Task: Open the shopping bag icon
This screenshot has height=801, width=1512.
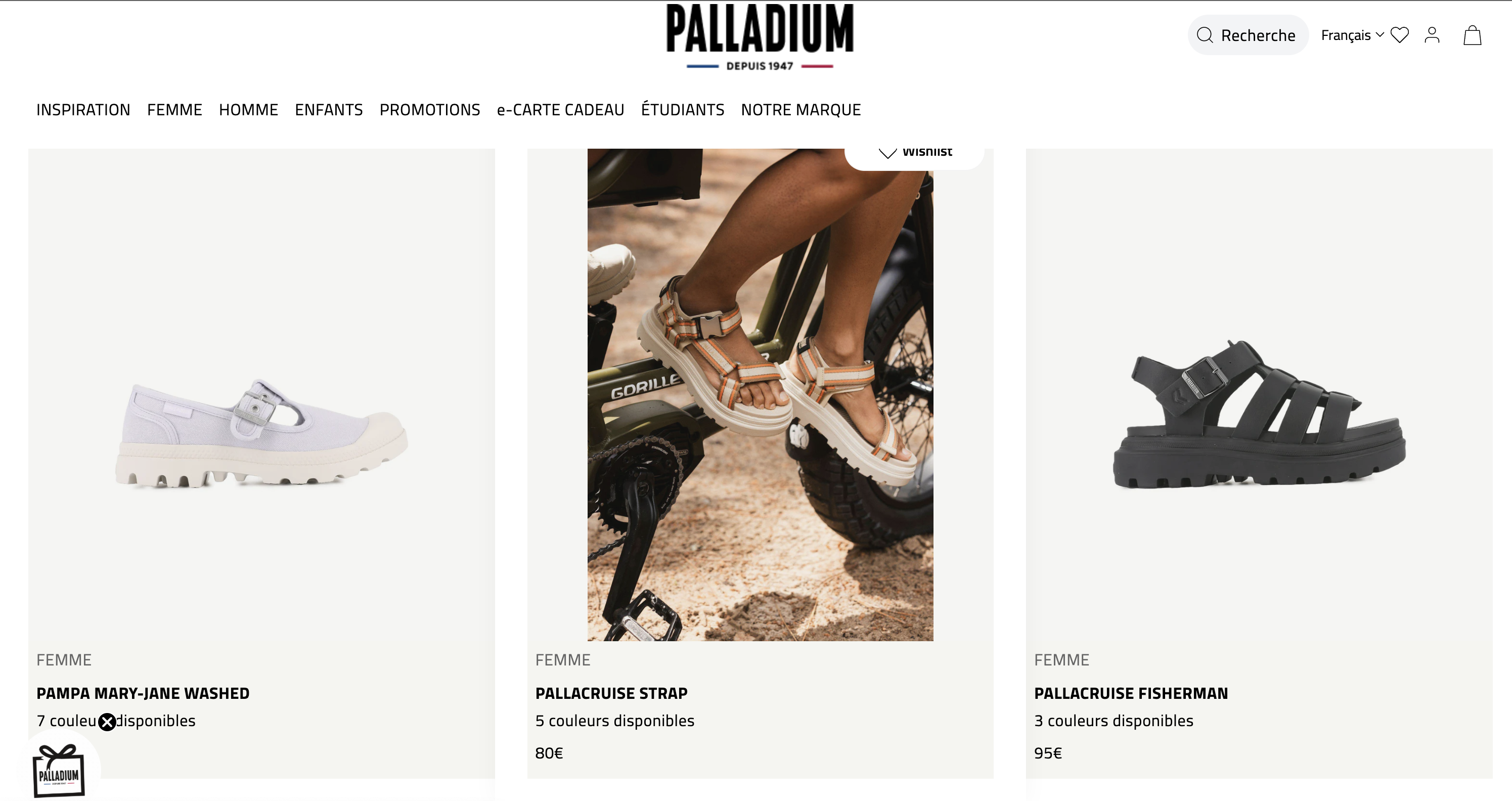Action: [1472, 35]
